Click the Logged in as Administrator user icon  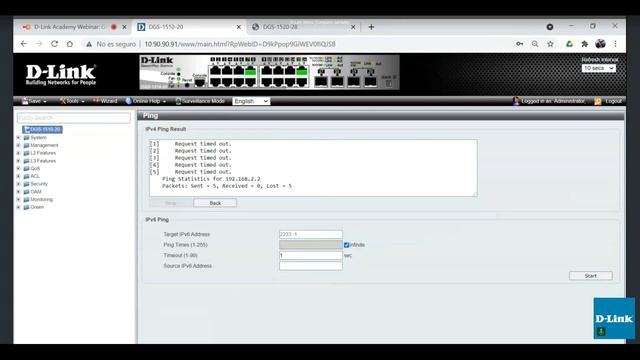(x=516, y=101)
